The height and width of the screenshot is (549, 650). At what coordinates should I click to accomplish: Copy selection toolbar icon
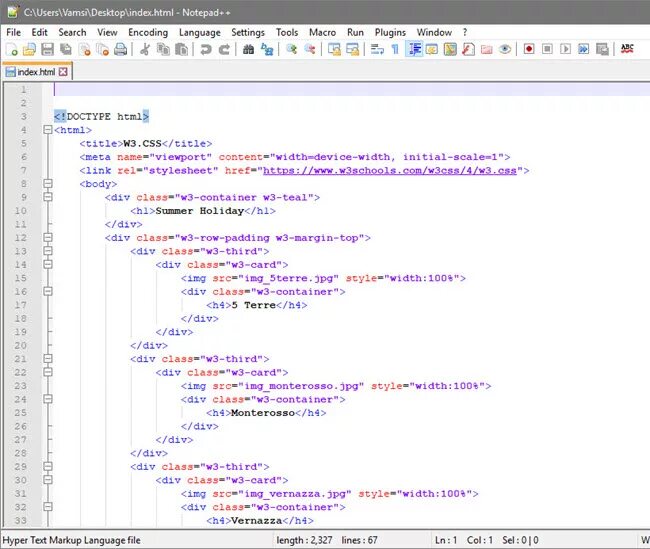tap(163, 49)
